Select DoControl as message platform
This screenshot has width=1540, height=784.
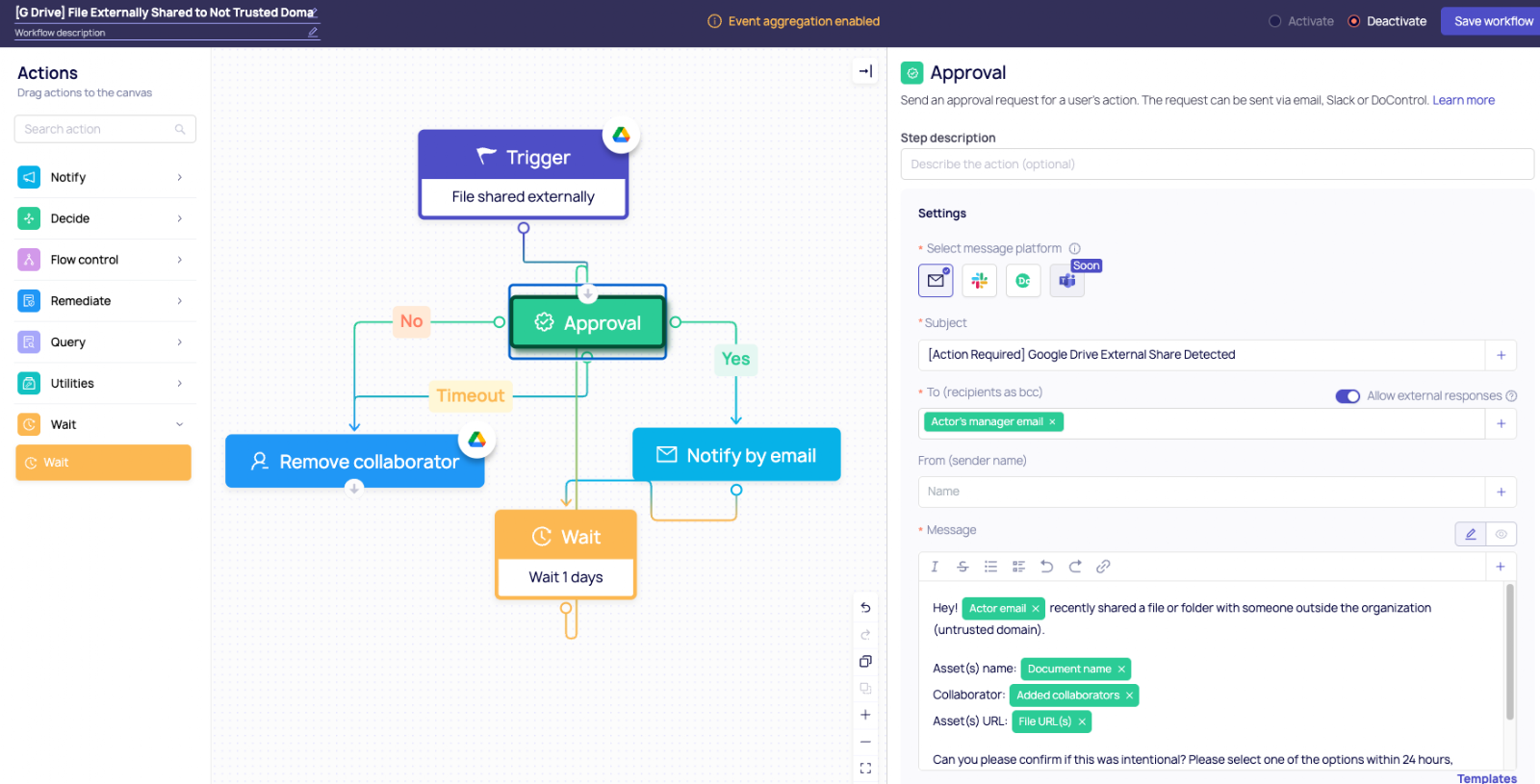[1023, 280]
